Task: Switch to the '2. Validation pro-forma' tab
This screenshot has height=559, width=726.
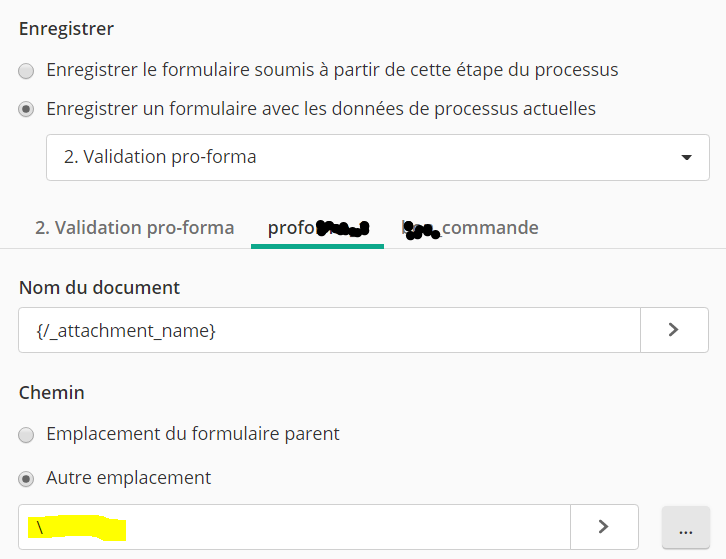Action: click(x=134, y=227)
